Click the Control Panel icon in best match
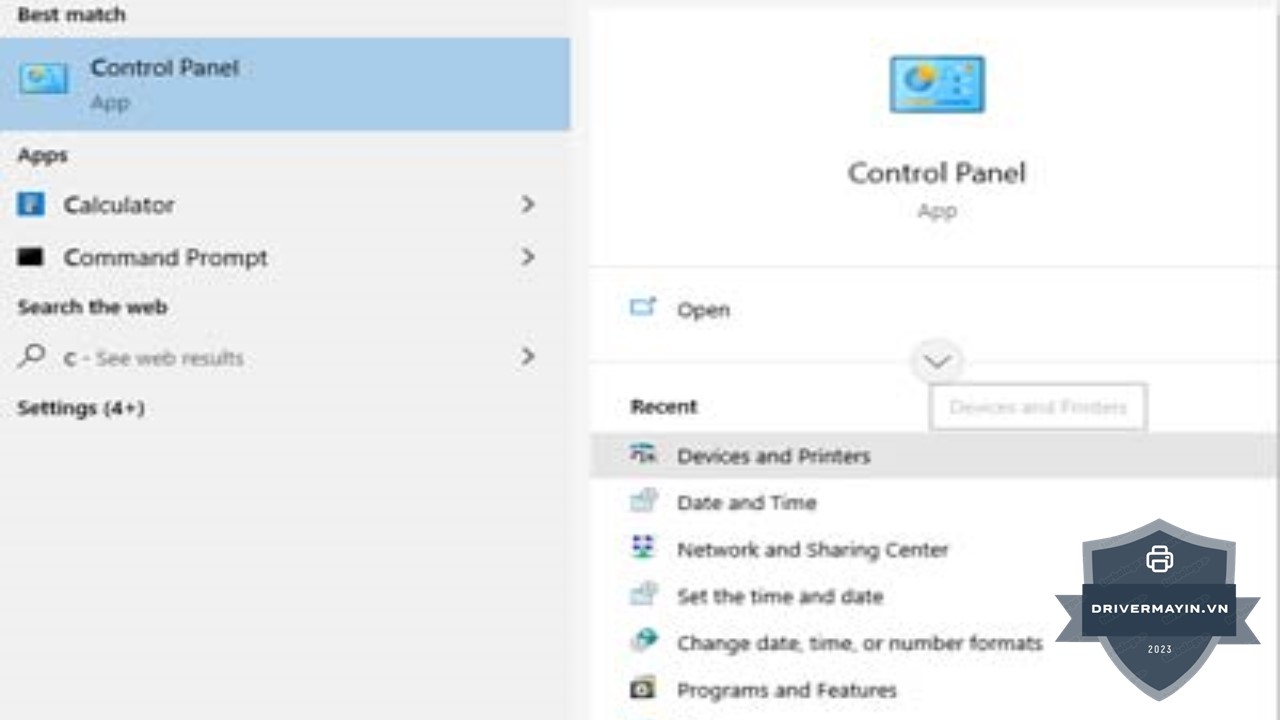The image size is (1280, 720). (44, 79)
